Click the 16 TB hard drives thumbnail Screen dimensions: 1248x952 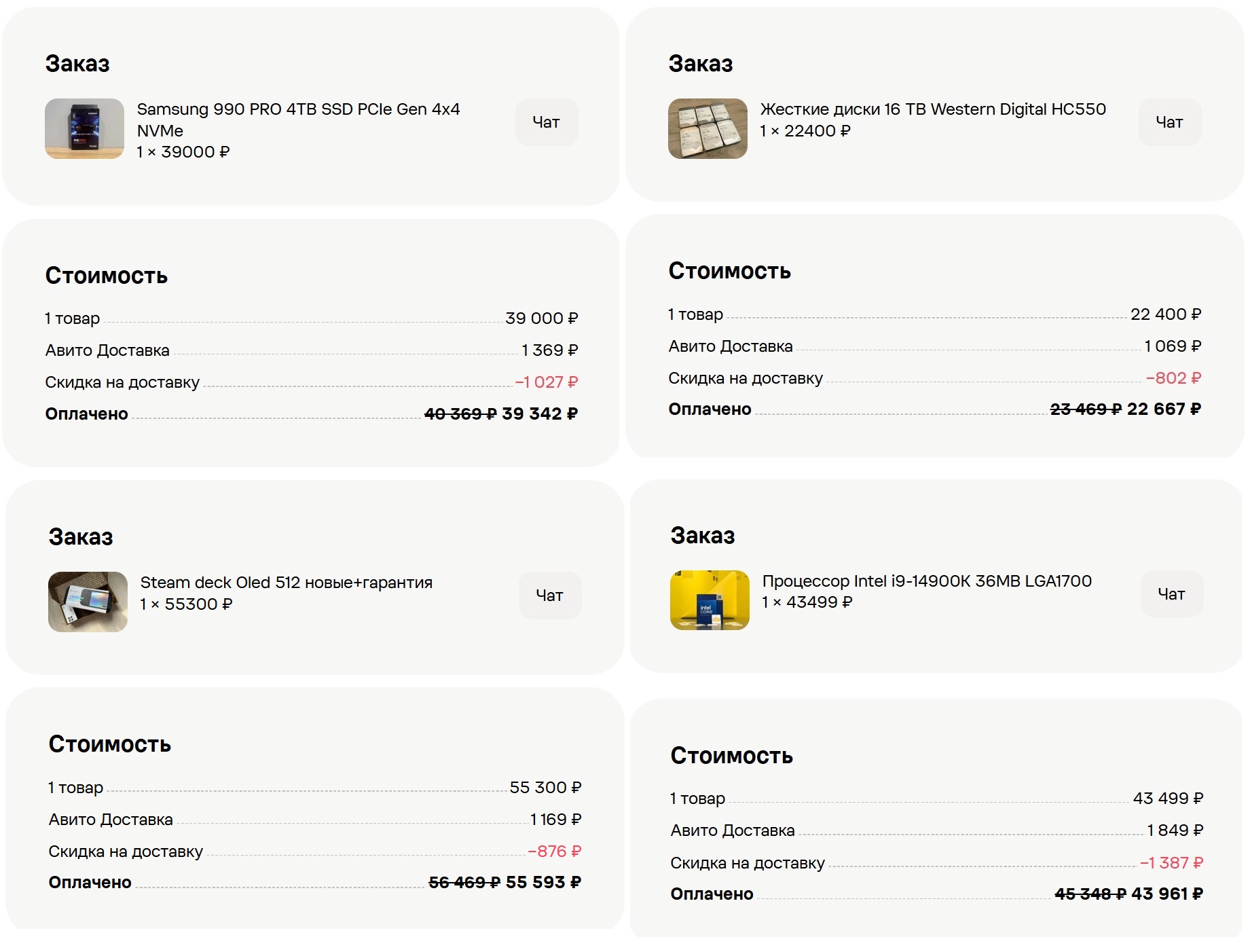coord(708,129)
